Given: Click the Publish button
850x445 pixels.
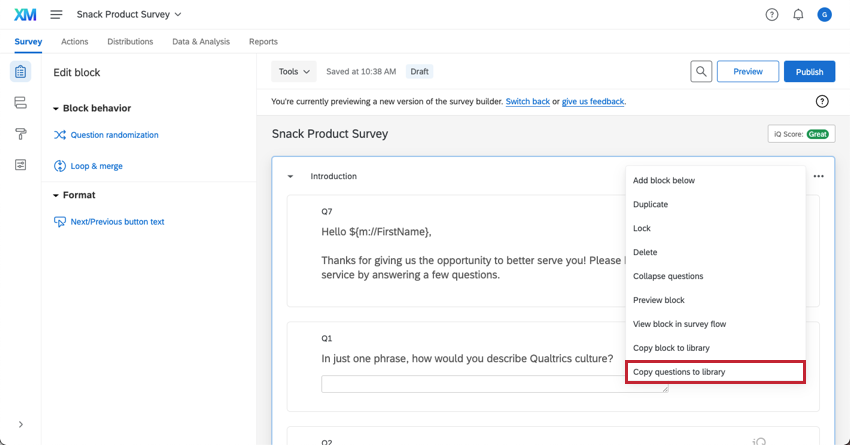Looking at the screenshot, I should click(809, 72).
